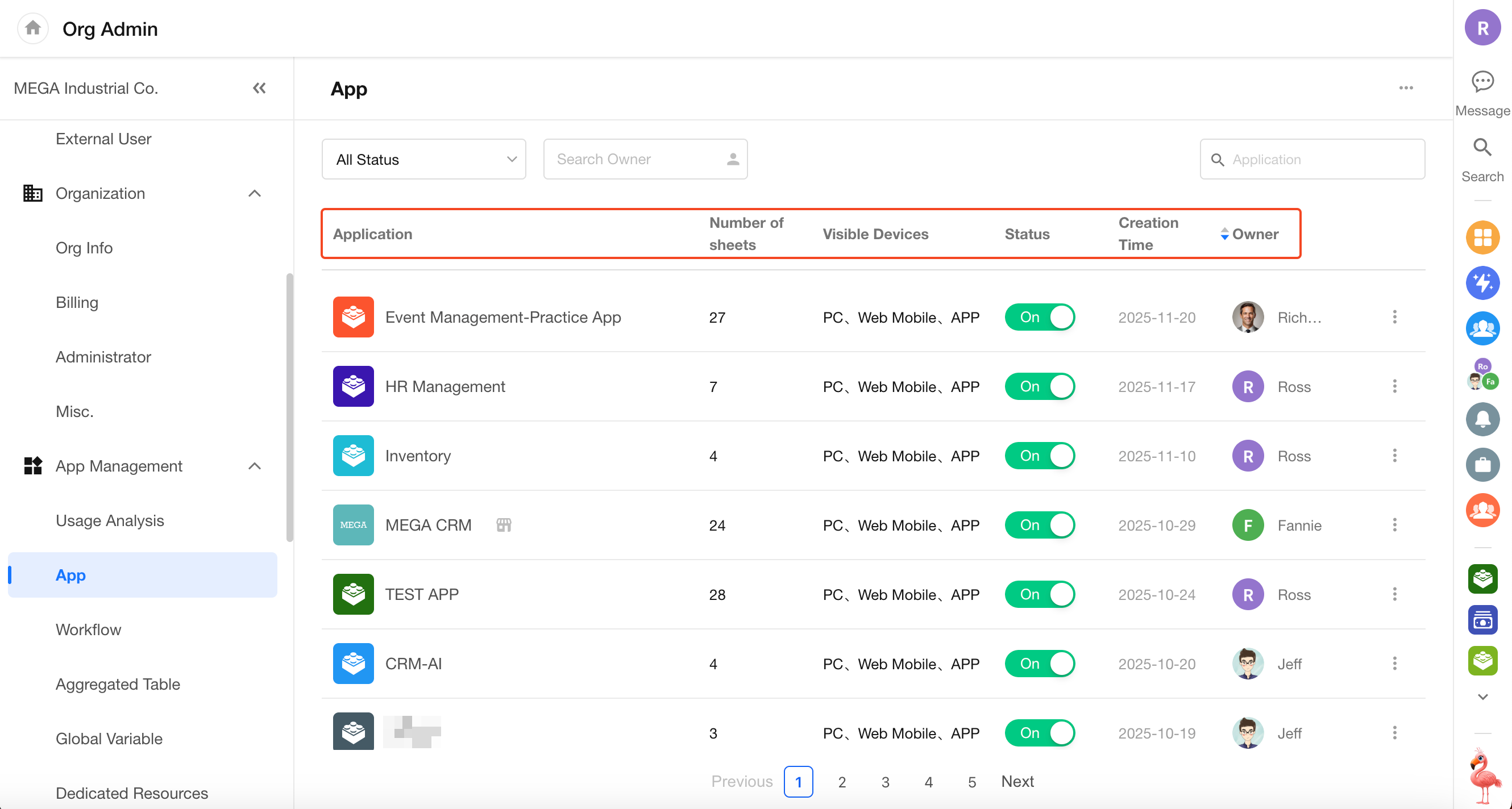Image resolution: width=1512 pixels, height=809 pixels.
Task: Go to the Next page
Action: point(1017,781)
